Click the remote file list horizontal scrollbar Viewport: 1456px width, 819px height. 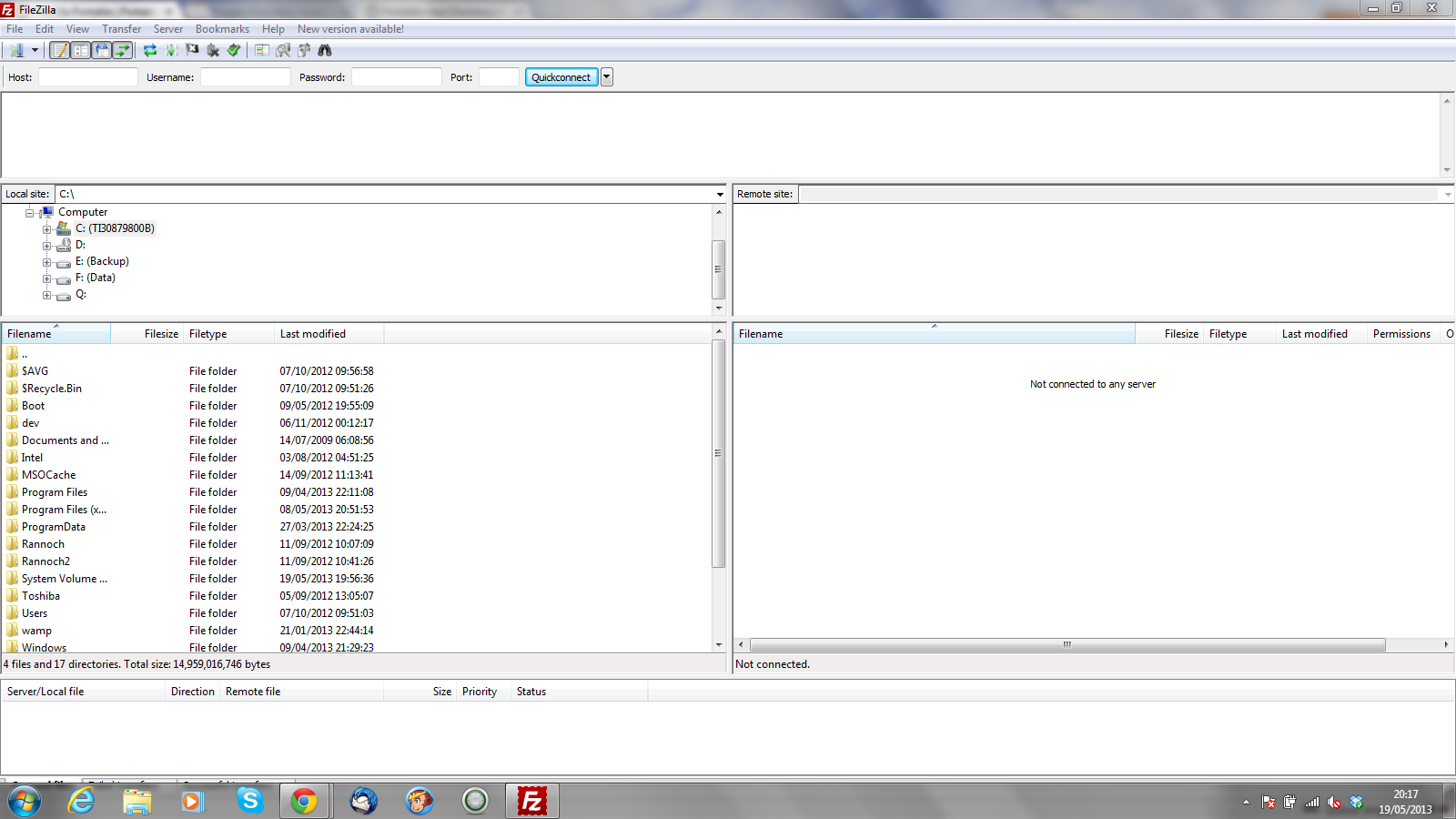click(1067, 644)
